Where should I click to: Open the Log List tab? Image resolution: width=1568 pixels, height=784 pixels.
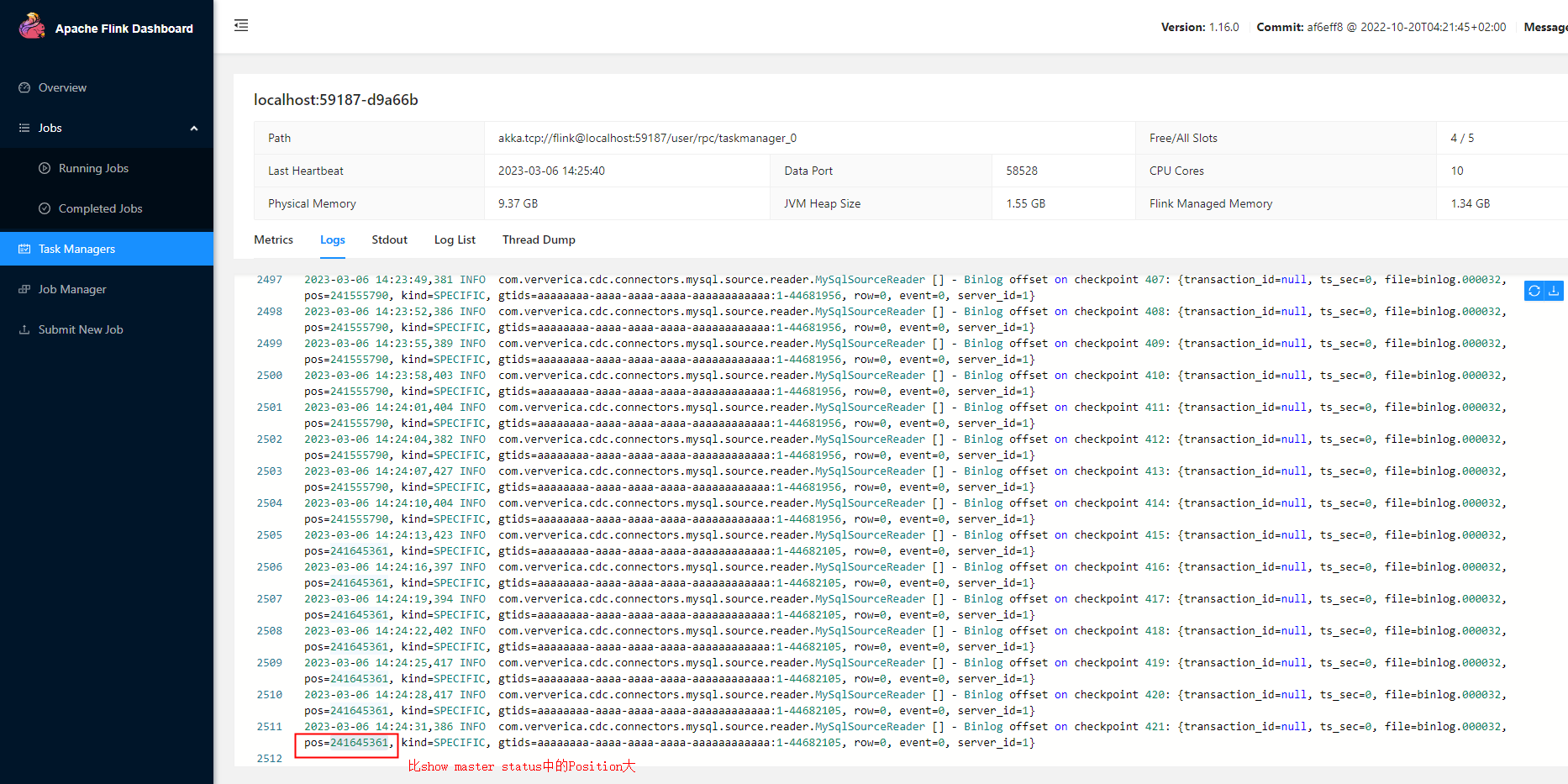(x=455, y=239)
